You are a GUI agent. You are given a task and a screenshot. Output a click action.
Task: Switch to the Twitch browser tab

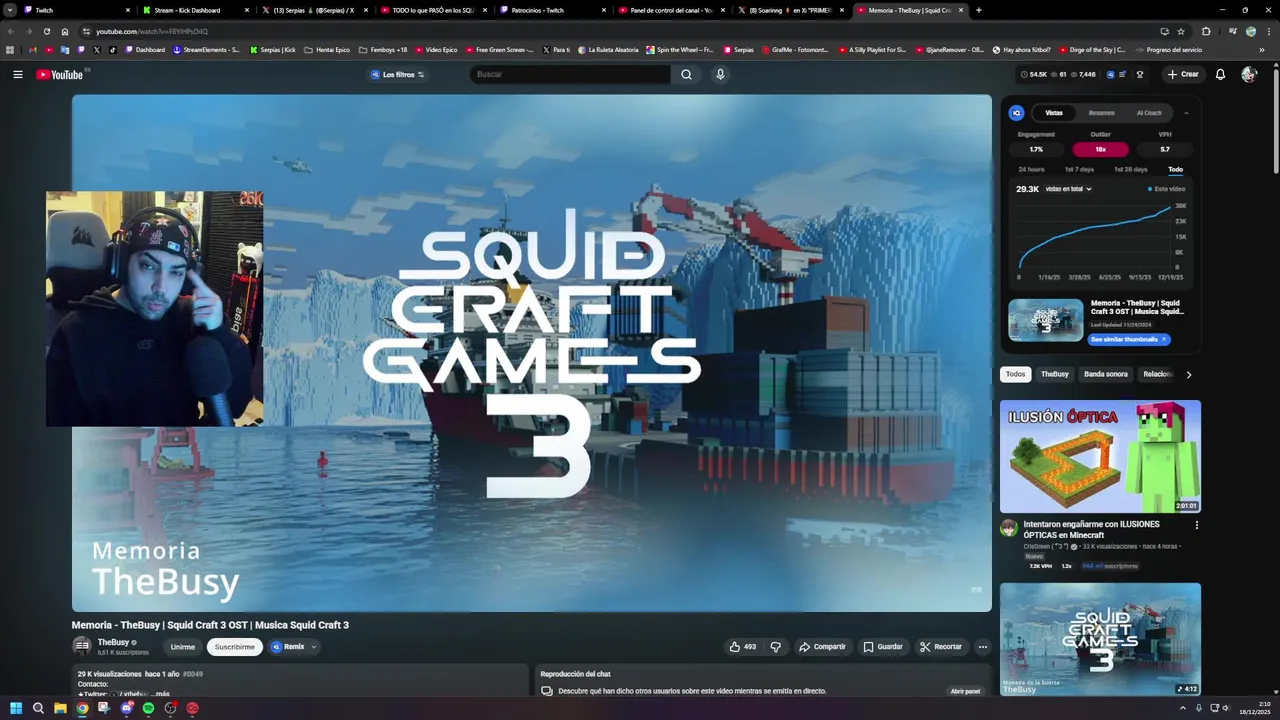pyautogui.click(x=76, y=10)
